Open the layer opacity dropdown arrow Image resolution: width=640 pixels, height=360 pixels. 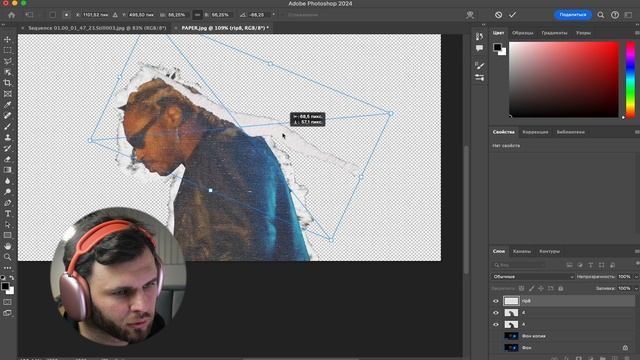(636, 277)
